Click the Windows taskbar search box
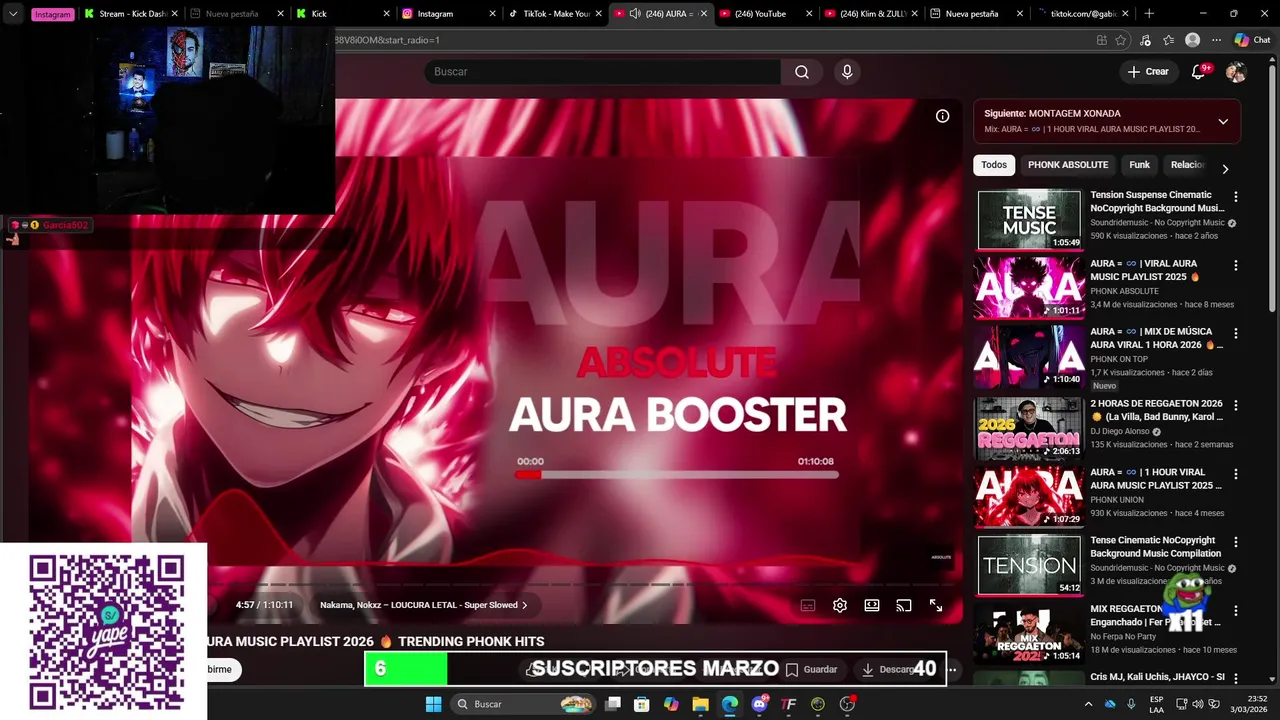The height and width of the screenshot is (720, 1280). tap(524, 704)
